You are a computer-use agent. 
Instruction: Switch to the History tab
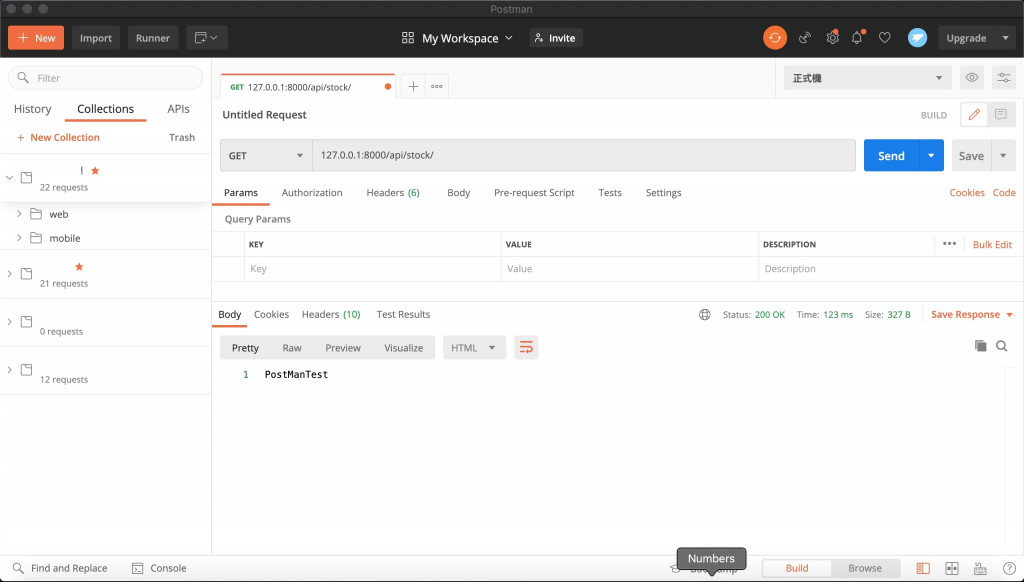[33, 109]
